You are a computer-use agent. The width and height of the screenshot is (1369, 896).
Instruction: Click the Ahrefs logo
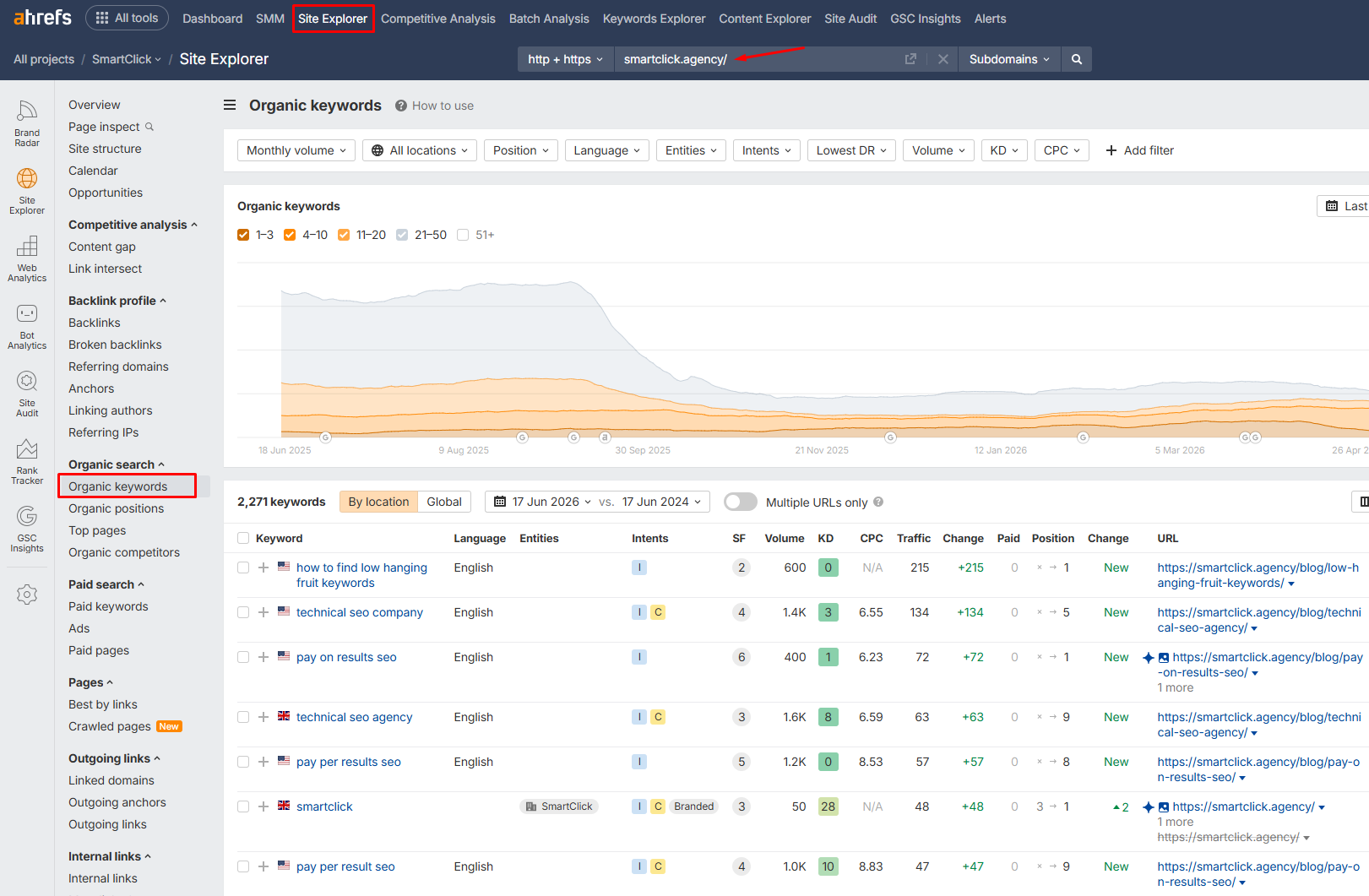(42, 18)
